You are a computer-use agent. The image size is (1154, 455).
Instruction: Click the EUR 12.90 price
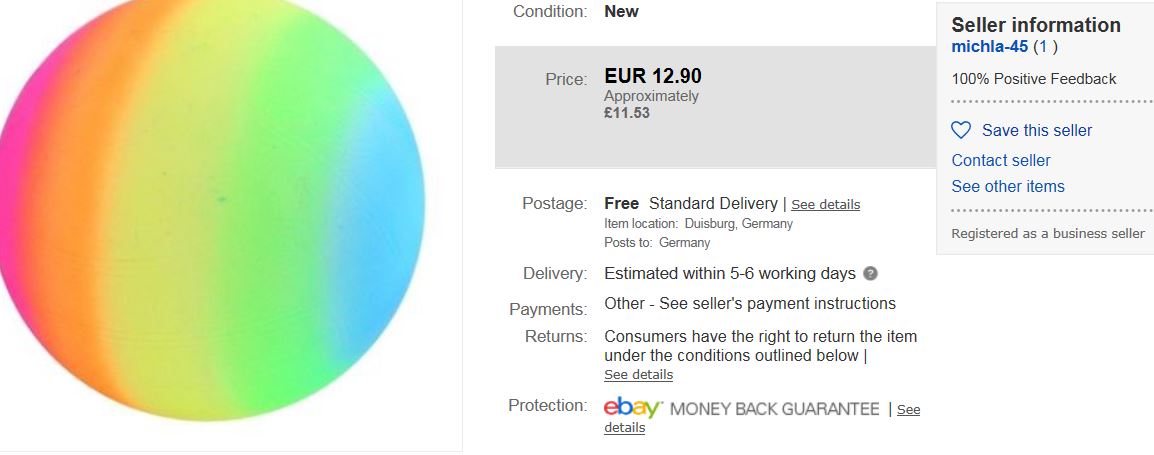(653, 76)
